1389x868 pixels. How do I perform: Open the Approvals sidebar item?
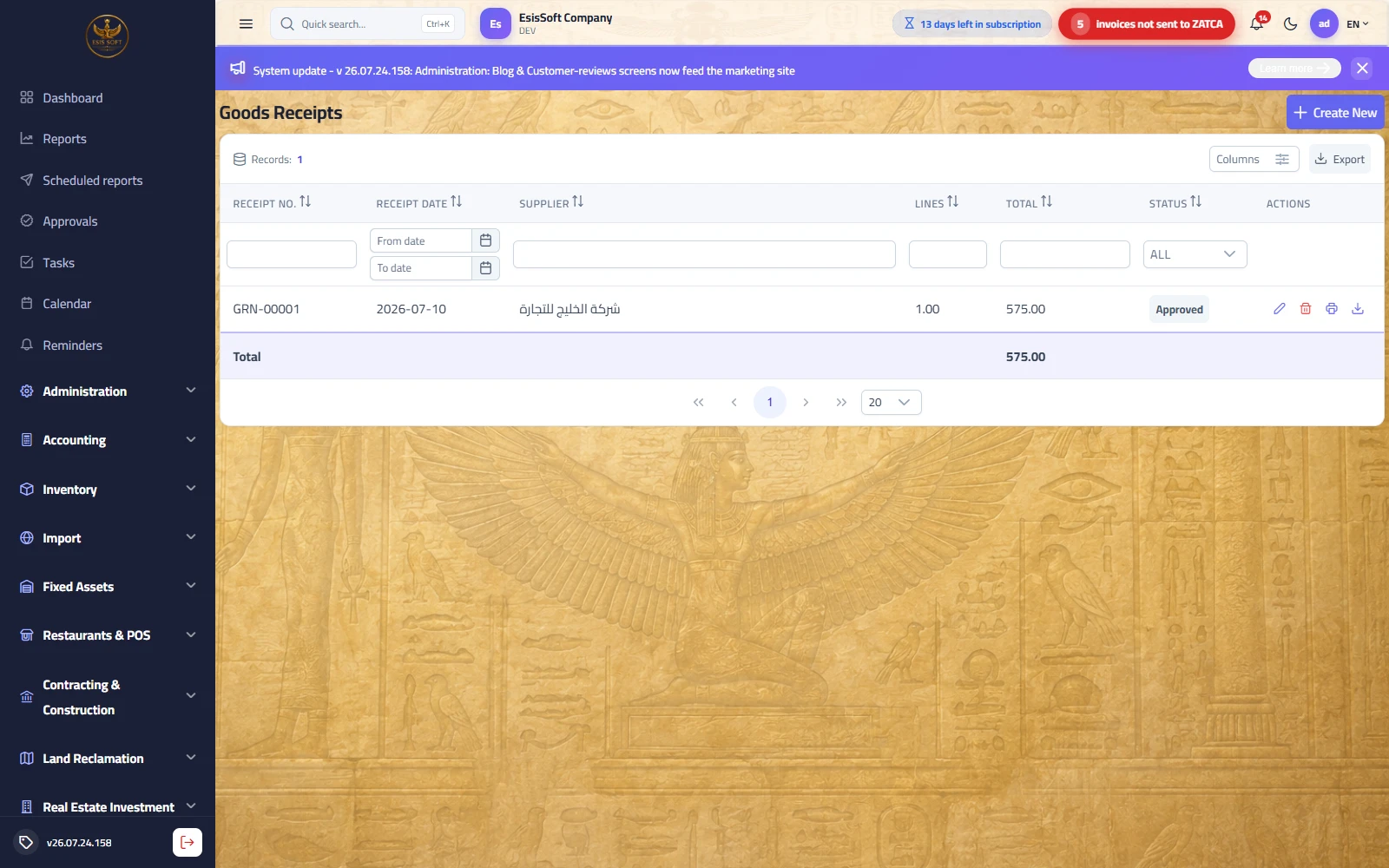coord(69,221)
